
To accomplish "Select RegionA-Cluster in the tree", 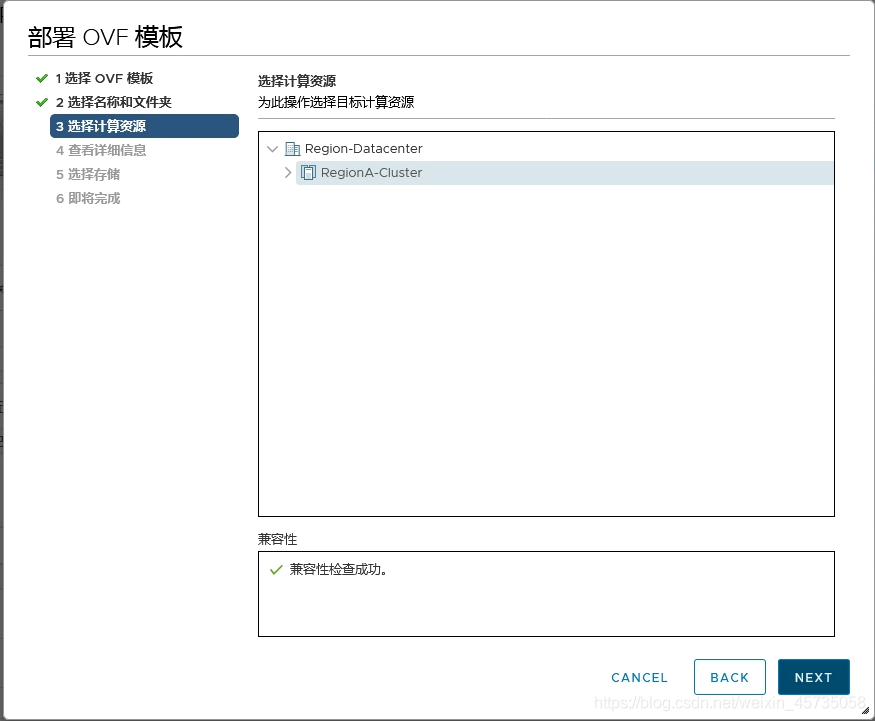I will point(564,172).
